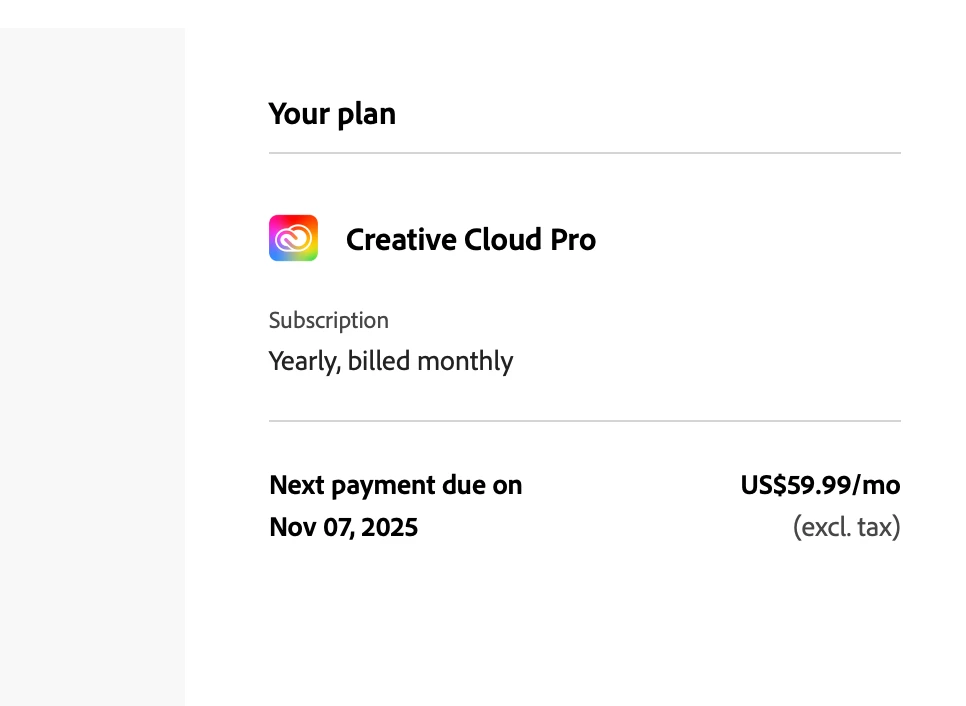This screenshot has width=966, height=706.
Task: Click the divider line below "Your plan"
Action: [584, 153]
